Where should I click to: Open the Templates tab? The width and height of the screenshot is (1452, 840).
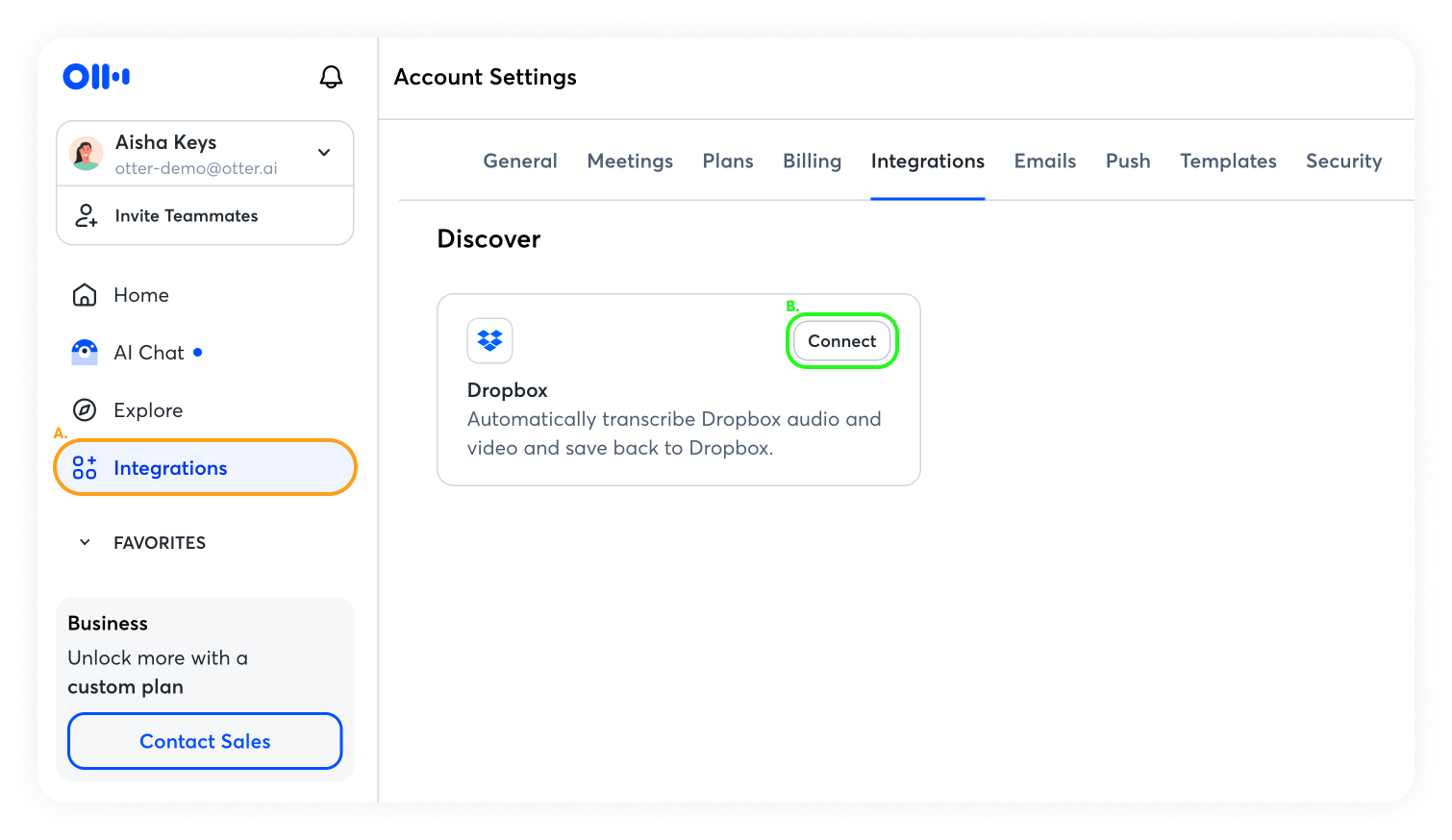1228,161
